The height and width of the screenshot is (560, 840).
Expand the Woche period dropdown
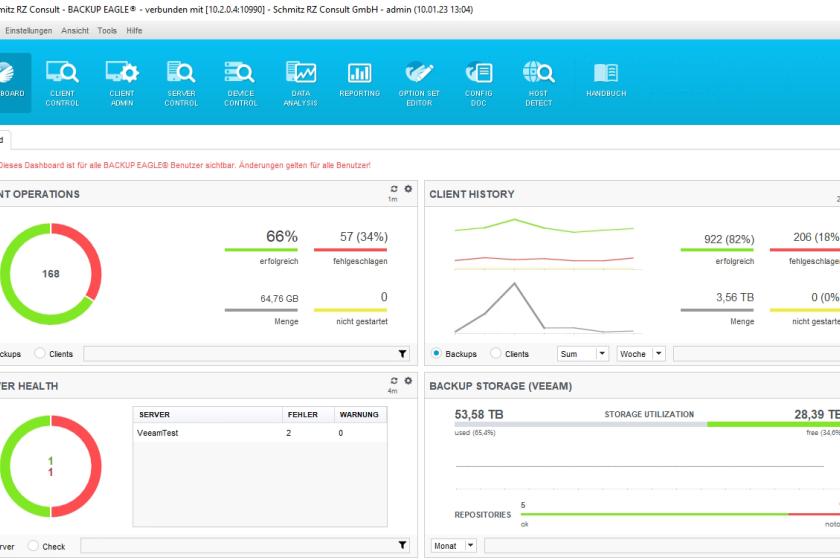[641, 354]
